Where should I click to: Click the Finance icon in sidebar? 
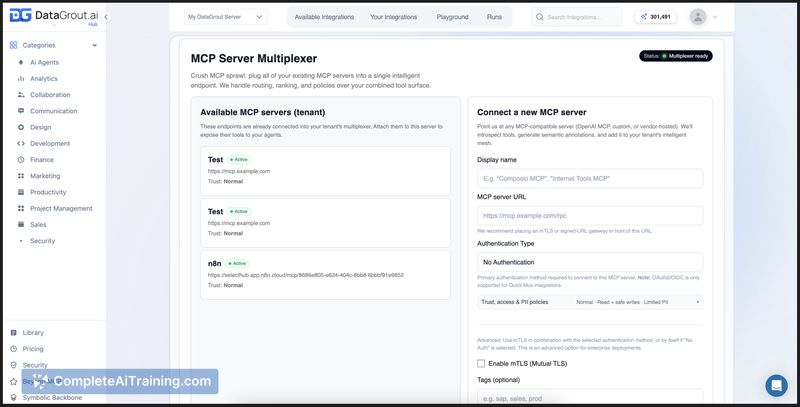21,159
